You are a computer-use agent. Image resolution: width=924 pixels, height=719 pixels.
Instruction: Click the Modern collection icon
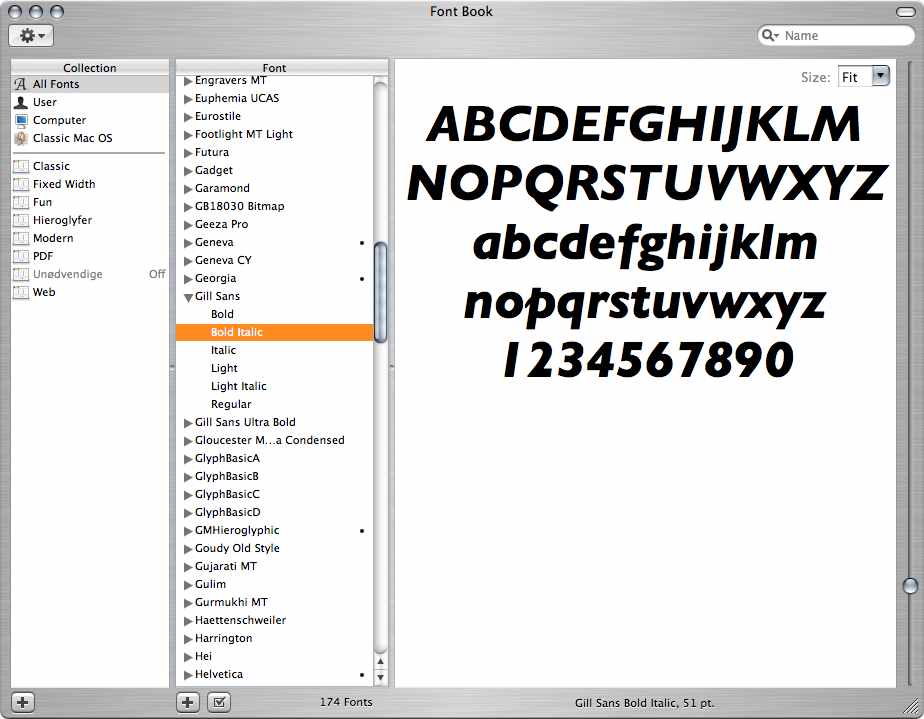[21, 239]
